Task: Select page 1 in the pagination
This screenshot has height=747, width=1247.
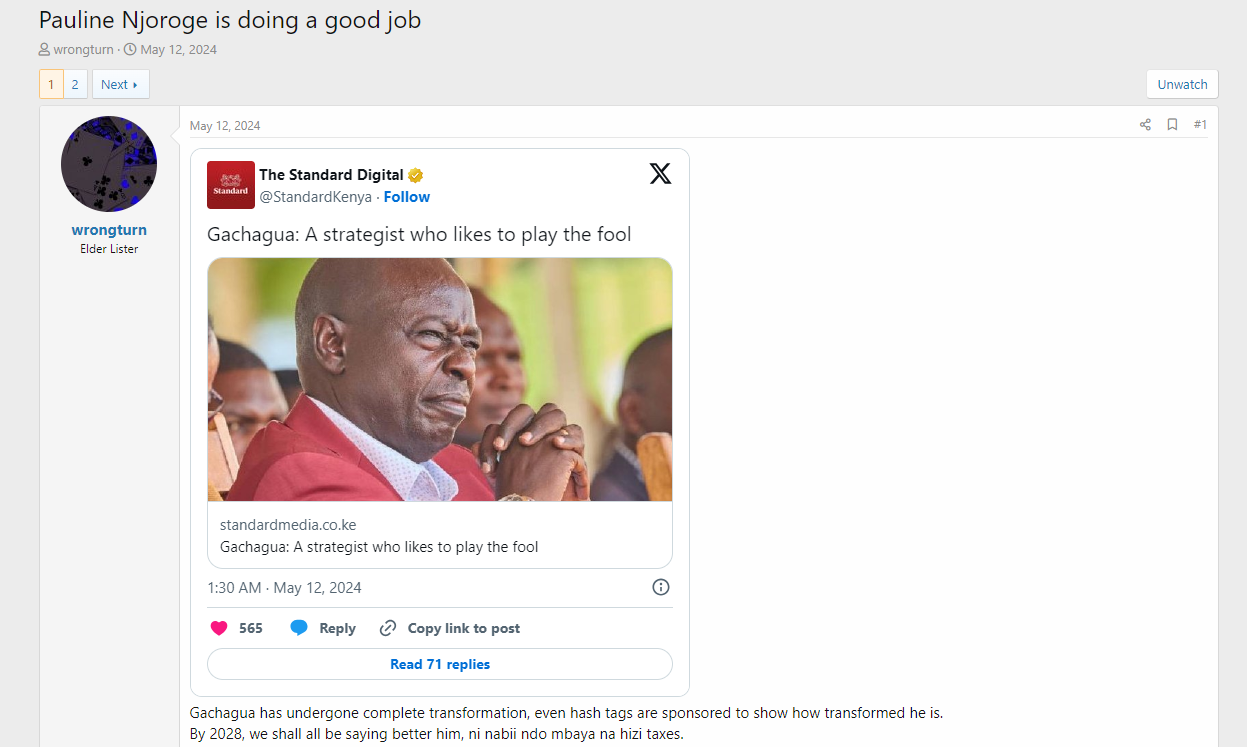Action: pos(51,84)
